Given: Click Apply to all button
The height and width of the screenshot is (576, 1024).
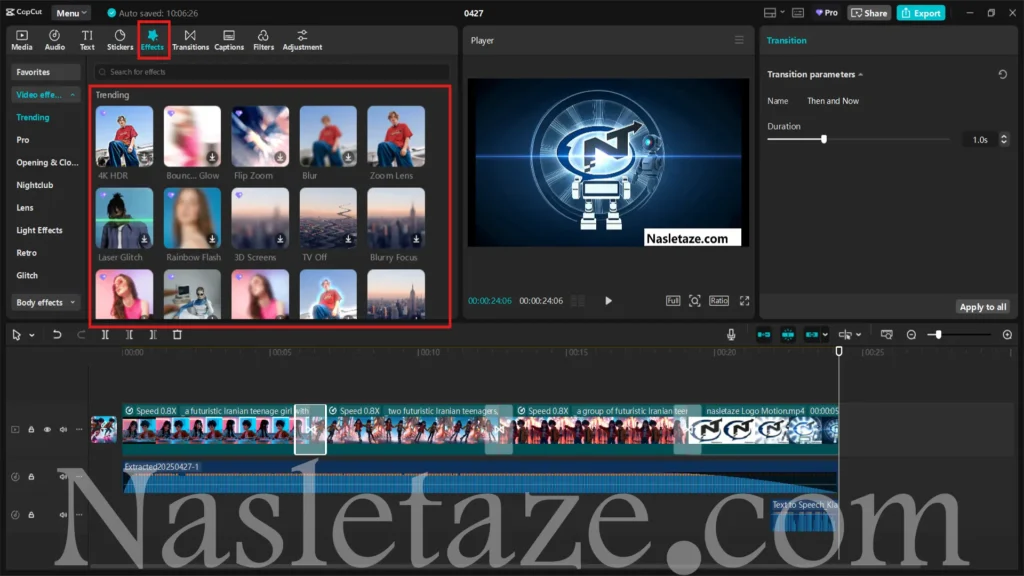Looking at the screenshot, I should pyautogui.click(x=982, y=307).
